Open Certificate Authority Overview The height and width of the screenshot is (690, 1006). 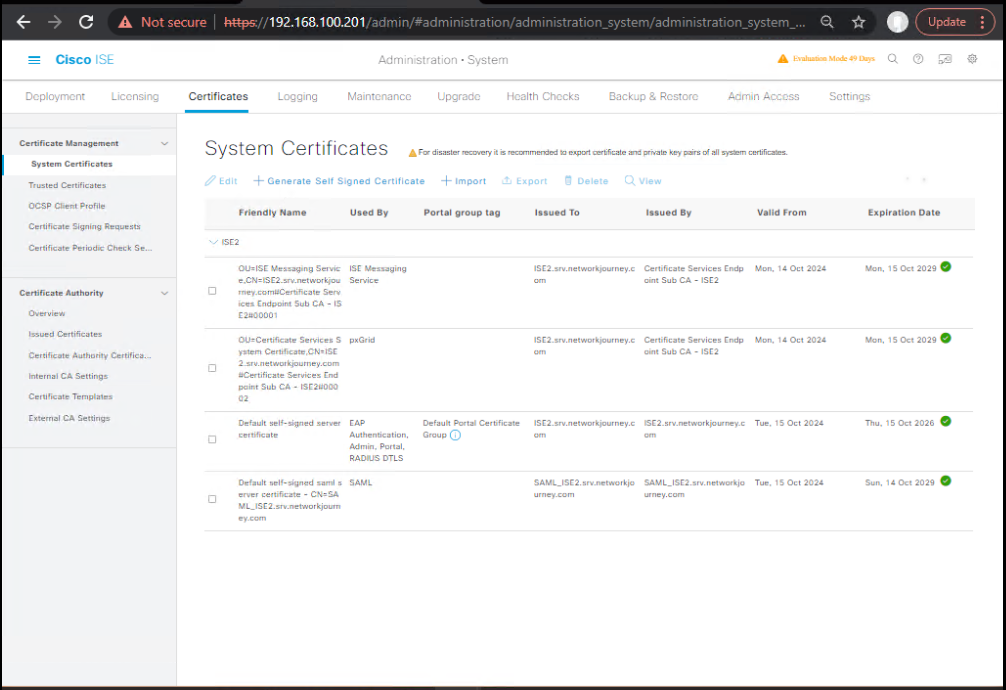pos(47,313)
